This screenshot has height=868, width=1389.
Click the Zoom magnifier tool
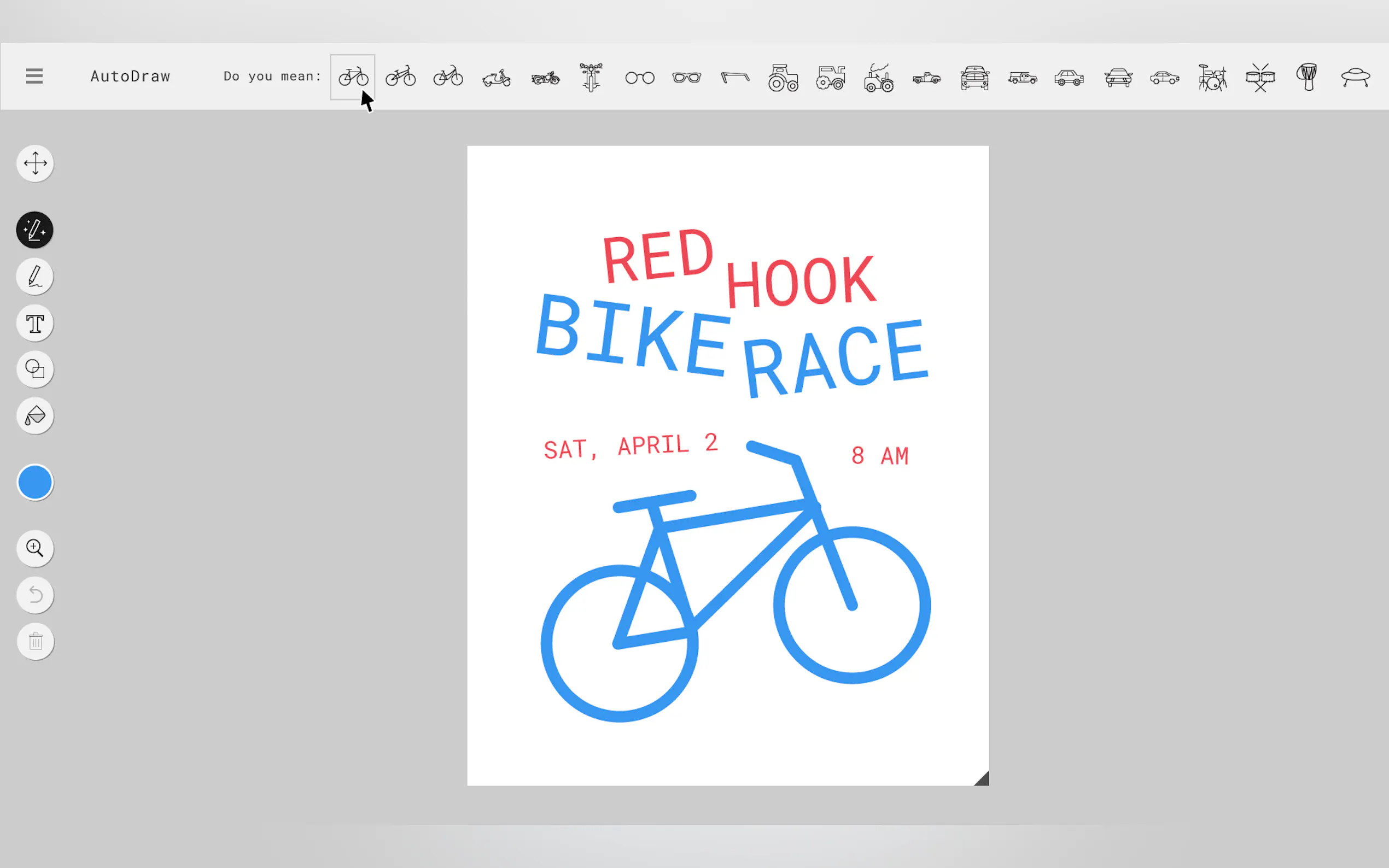[x=35, y=548]
